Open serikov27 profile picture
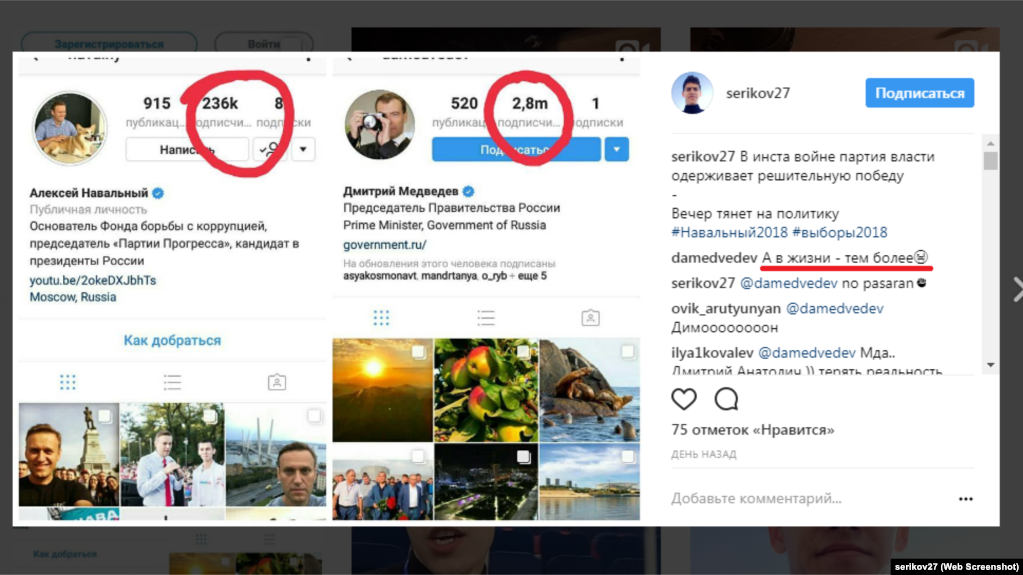This screenshot has height=575, width=1023. click(692, 93)
